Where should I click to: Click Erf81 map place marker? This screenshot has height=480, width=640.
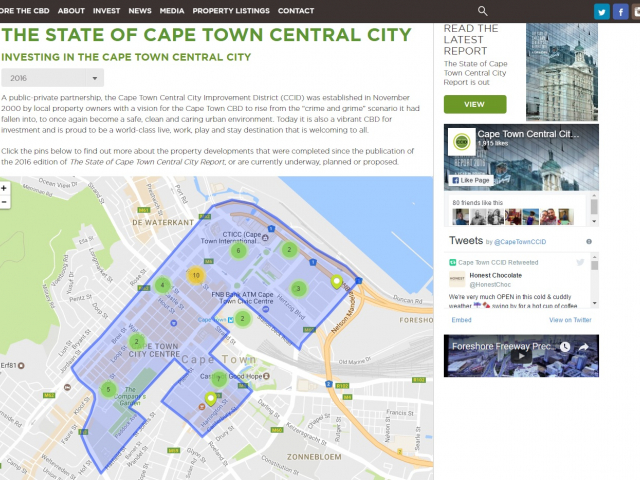pyautogui.click(x=21, y=365)
